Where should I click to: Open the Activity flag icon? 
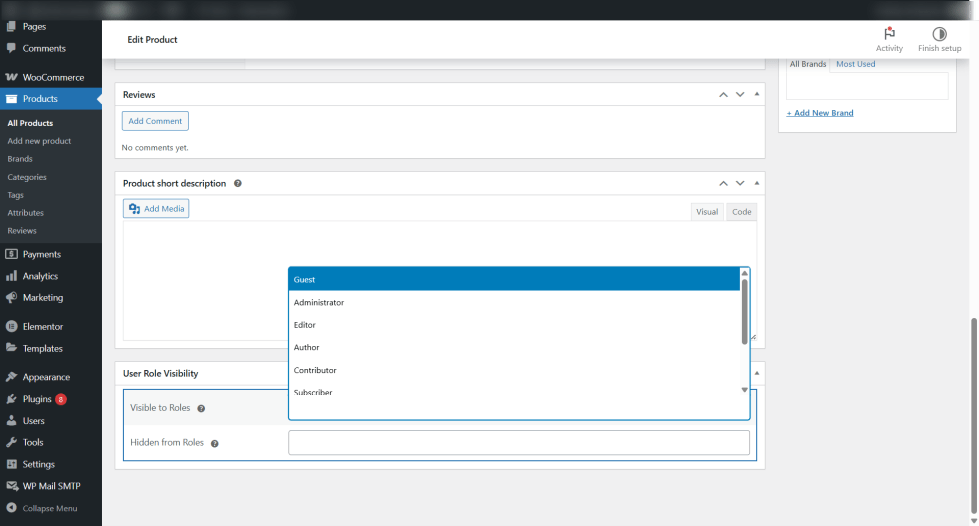pyautogui.click(x=889, y=34)
